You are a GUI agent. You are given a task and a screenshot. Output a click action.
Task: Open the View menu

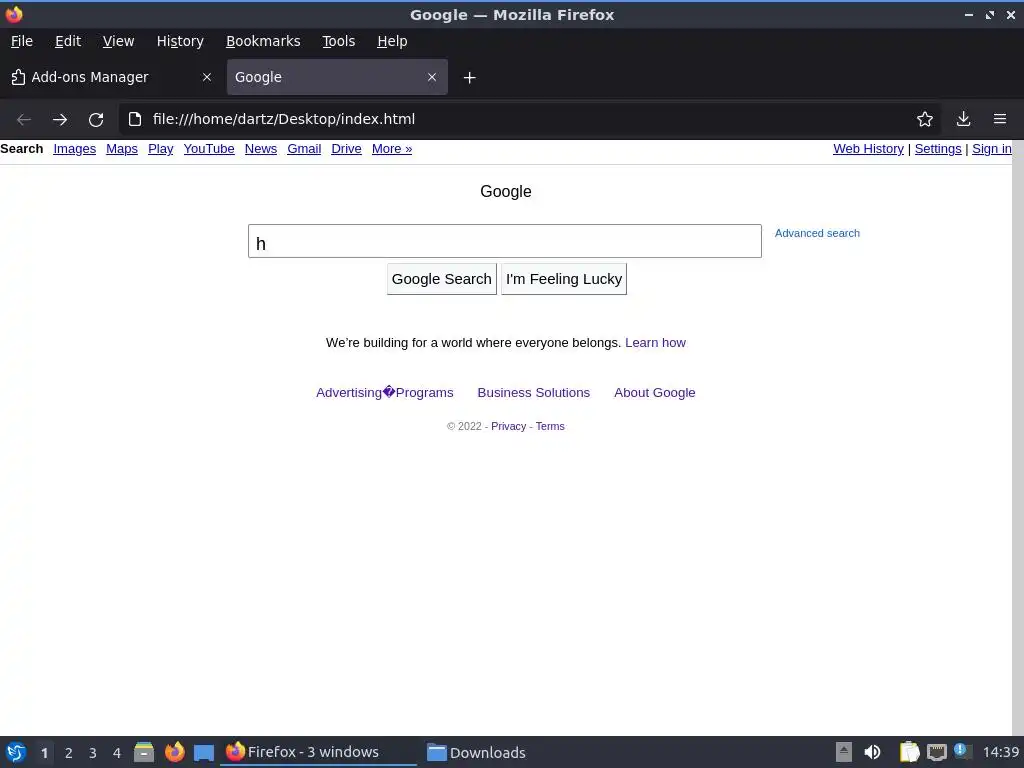tap(118, 41)
